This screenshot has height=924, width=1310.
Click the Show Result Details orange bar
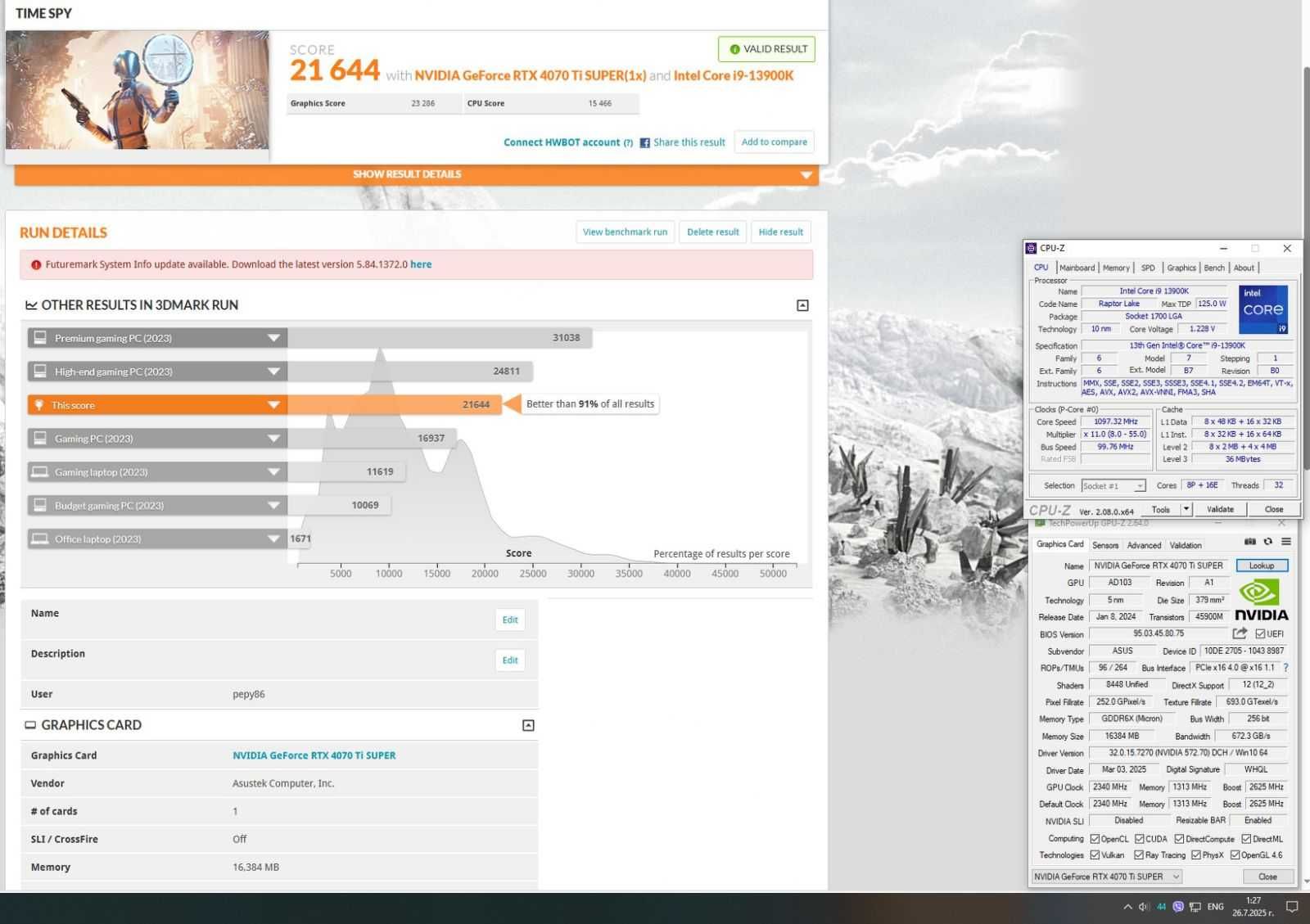point(416,174)
